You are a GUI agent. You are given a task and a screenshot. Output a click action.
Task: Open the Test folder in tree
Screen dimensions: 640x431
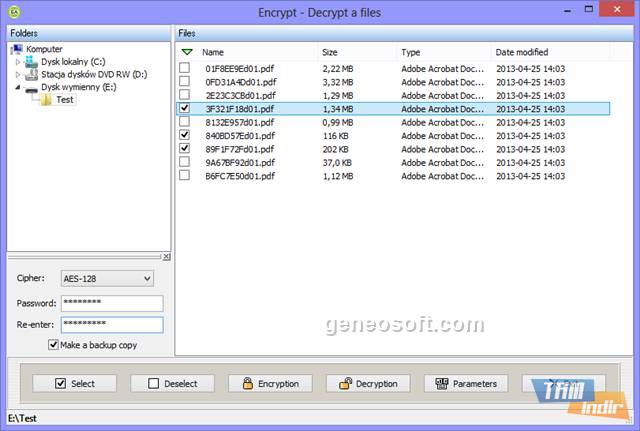[64, 100]
